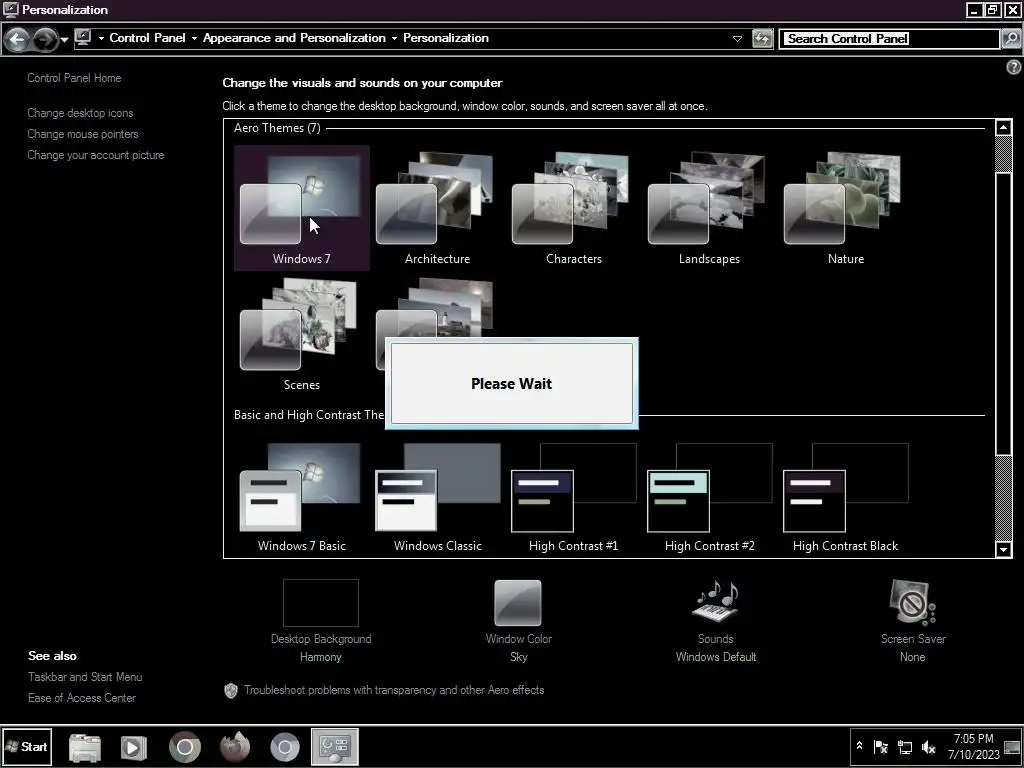Click the Personalization title bar icon
Viewport: 1024px width, 768px height.
(10, 10)
